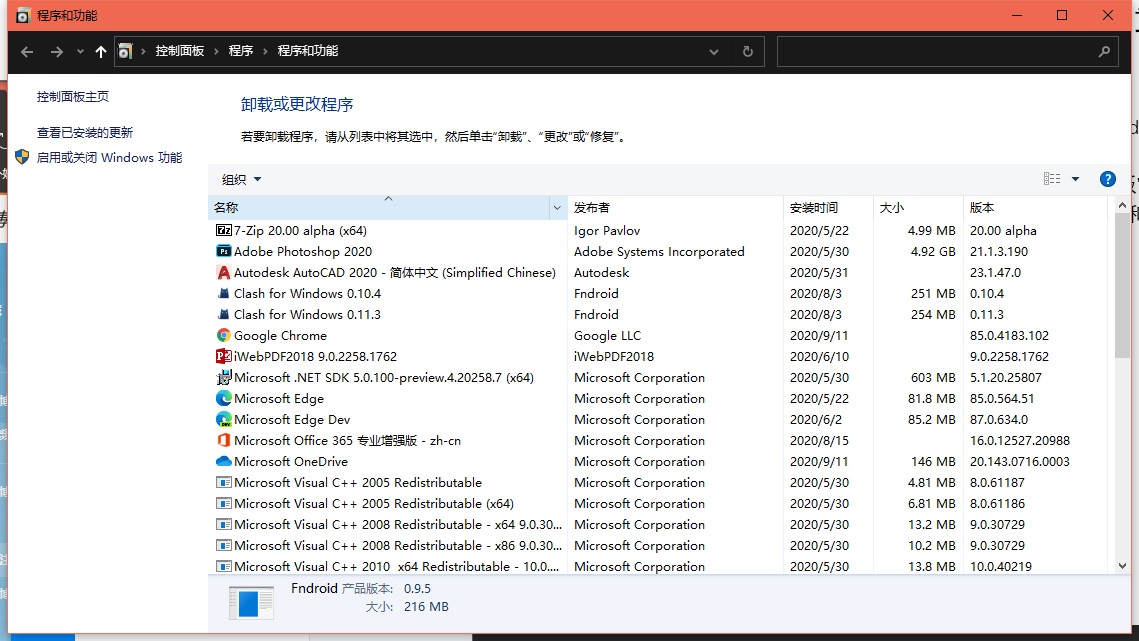Screen dimensions: 1139x641
Task: Click the Visual C++ 2005 Redistributable (x64) icon
Action: click(224, 504)
